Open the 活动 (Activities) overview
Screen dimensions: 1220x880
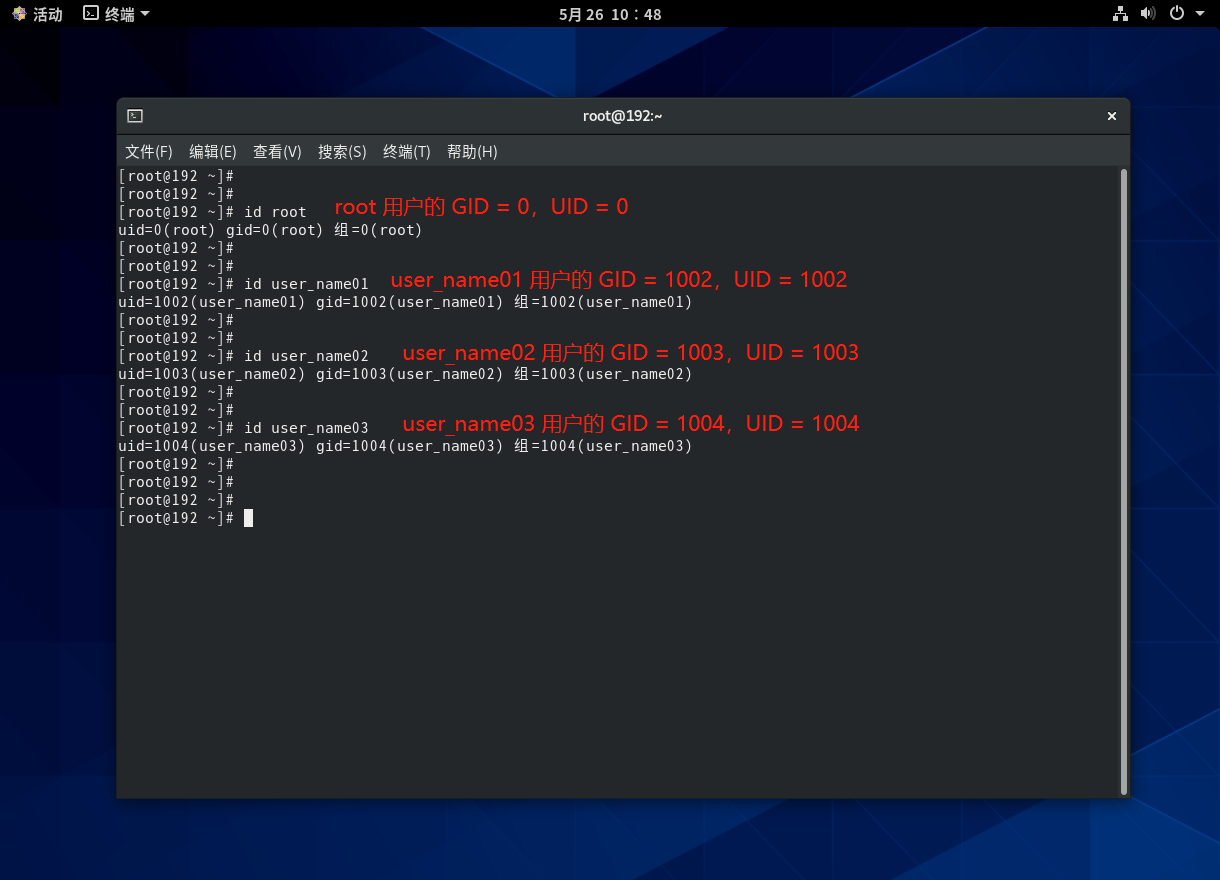tap(37, 14)
